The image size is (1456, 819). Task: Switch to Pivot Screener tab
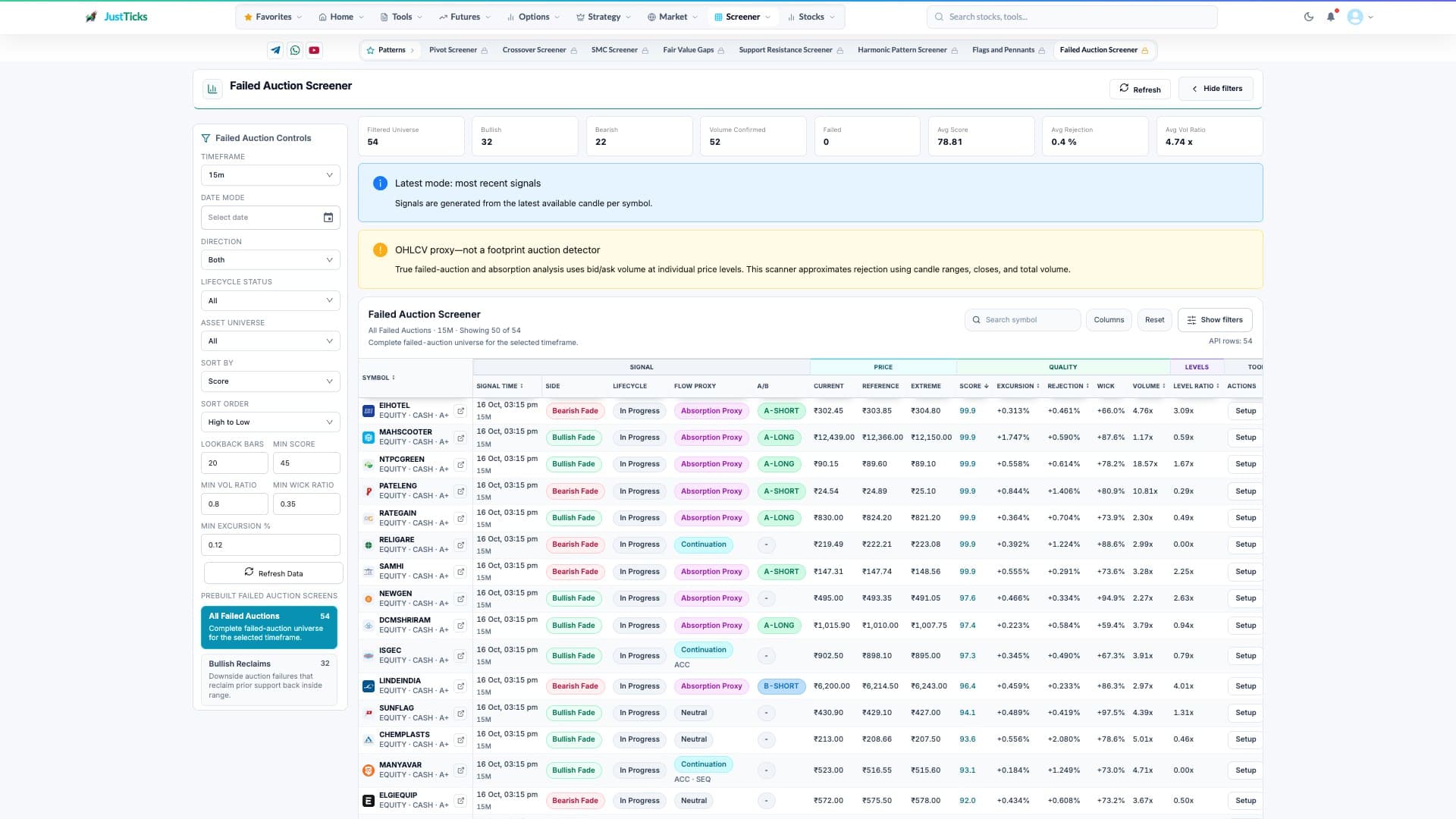click(x=459, y=50)
